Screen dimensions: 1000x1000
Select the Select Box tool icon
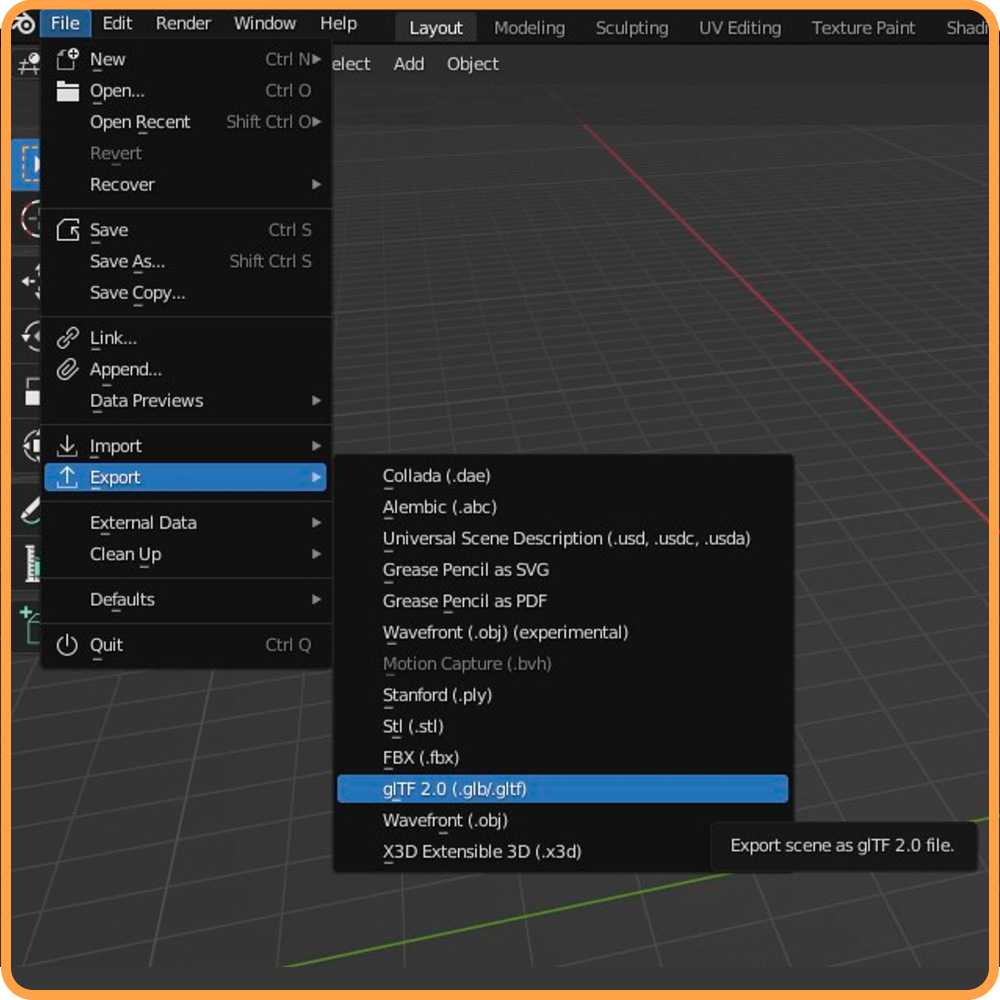click(27, 165)
